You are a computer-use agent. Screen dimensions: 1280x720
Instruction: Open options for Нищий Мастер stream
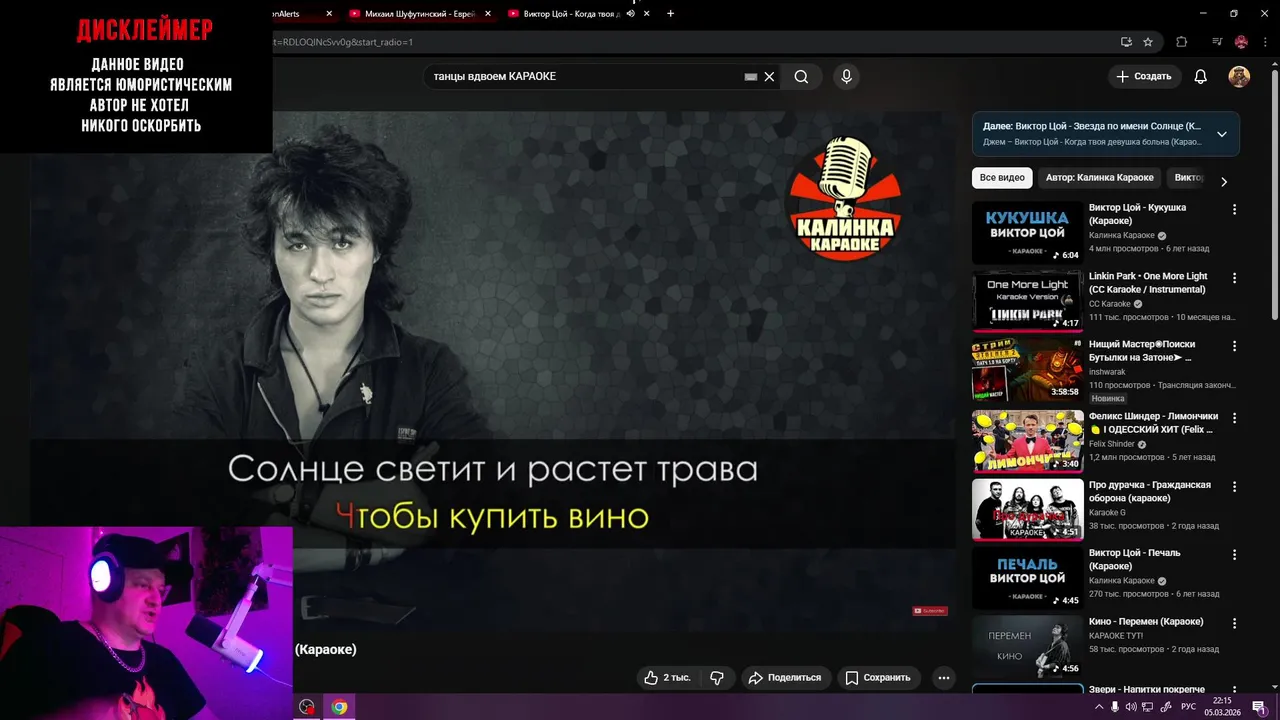pos(1234,347)
